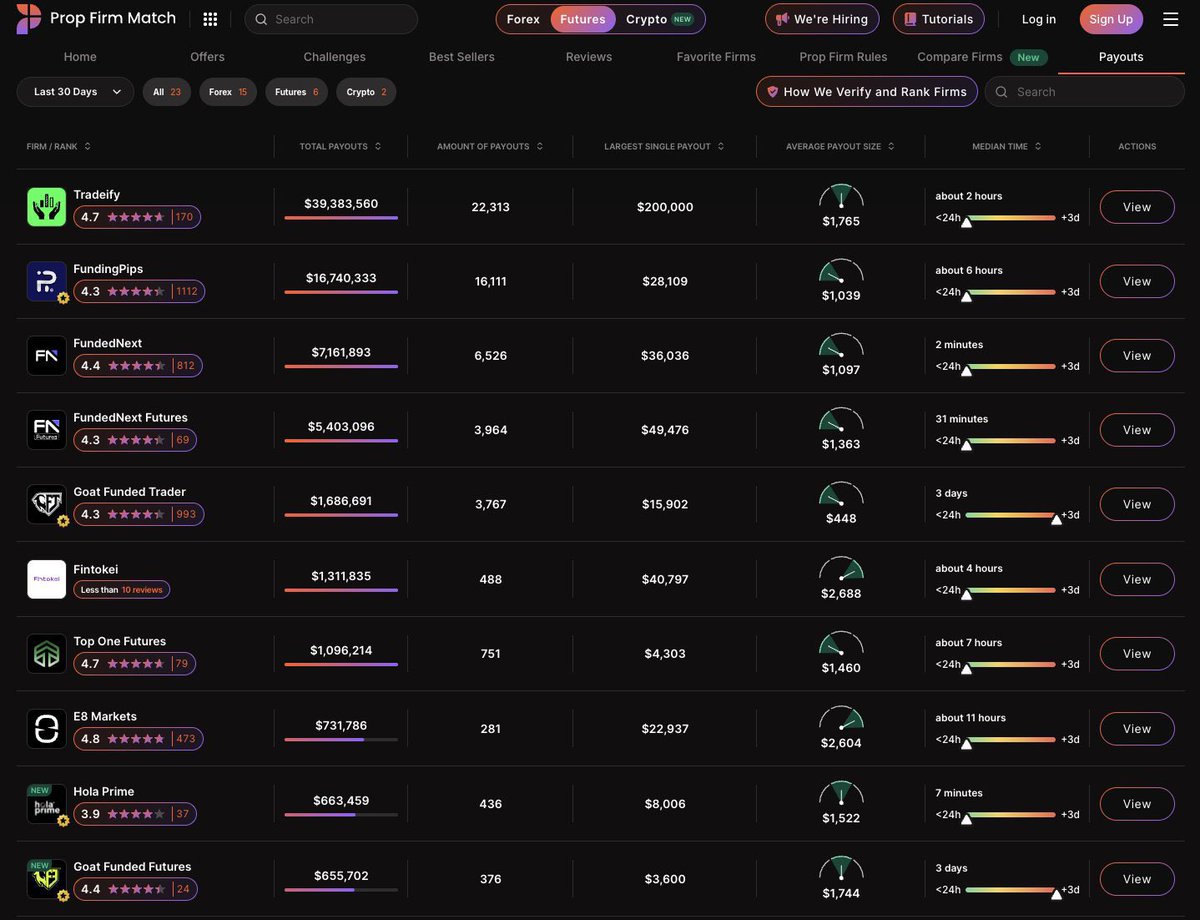The width and height of the screenshot is (1200, 920).
Task: Sort by Total Payouts column
Action: click(340, 146)
